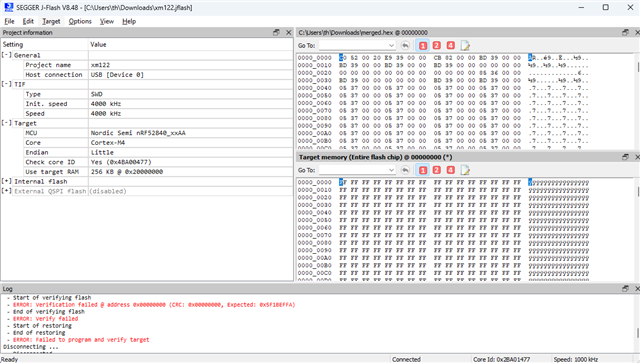Click address 0000_0040 in Target memory panel
This screenshot has width=640, height=363.
(315, 213)
